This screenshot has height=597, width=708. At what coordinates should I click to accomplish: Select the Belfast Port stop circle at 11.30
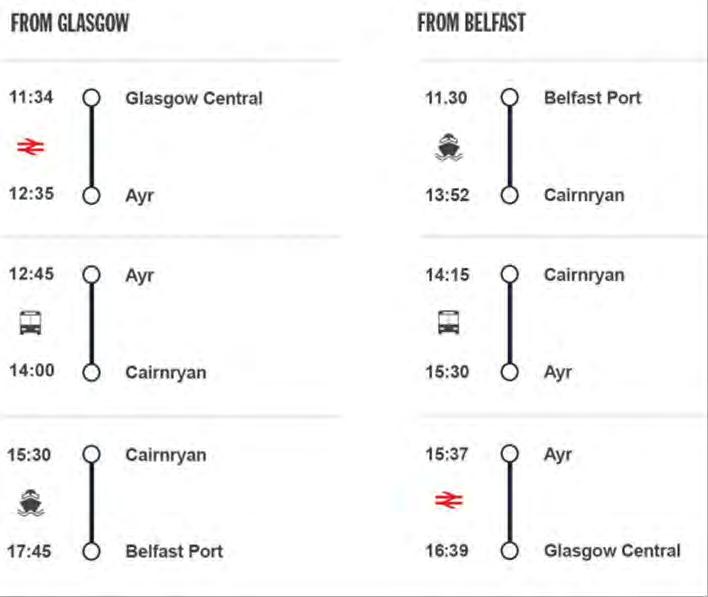pyautogui.click(x=510, y=97)
